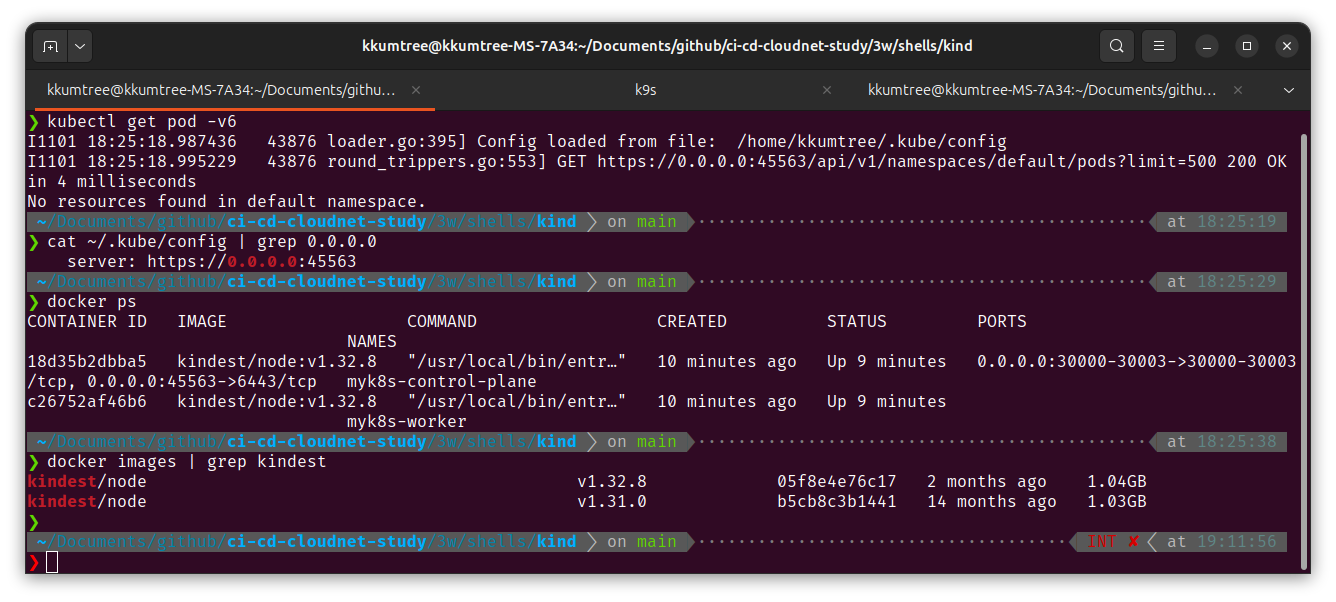Click the STATUS column header
The width and height of the screenshot is (1336, 602).
pos(857,322)
